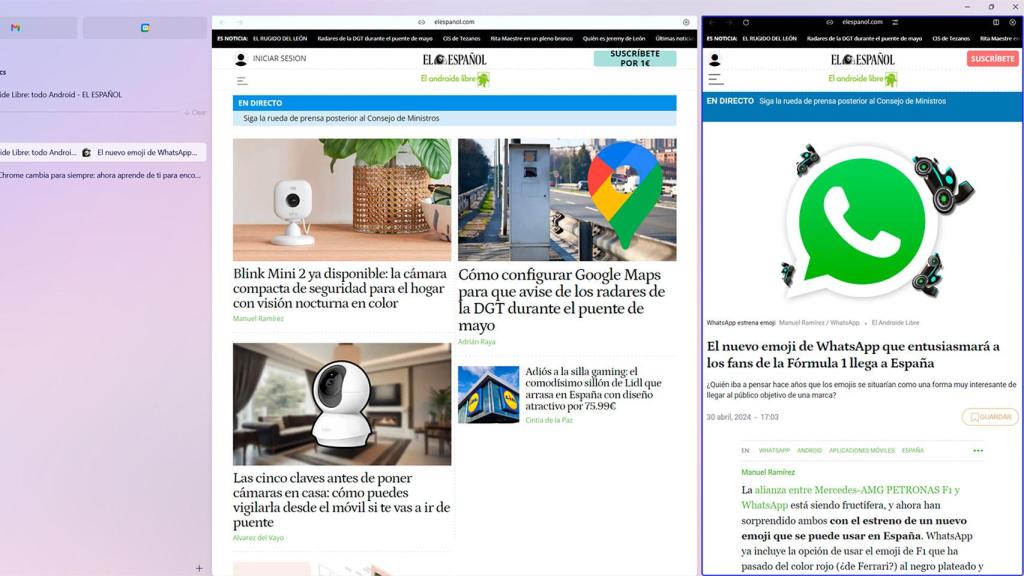Open Lidl store article thumbnail

tap(488, 394)
